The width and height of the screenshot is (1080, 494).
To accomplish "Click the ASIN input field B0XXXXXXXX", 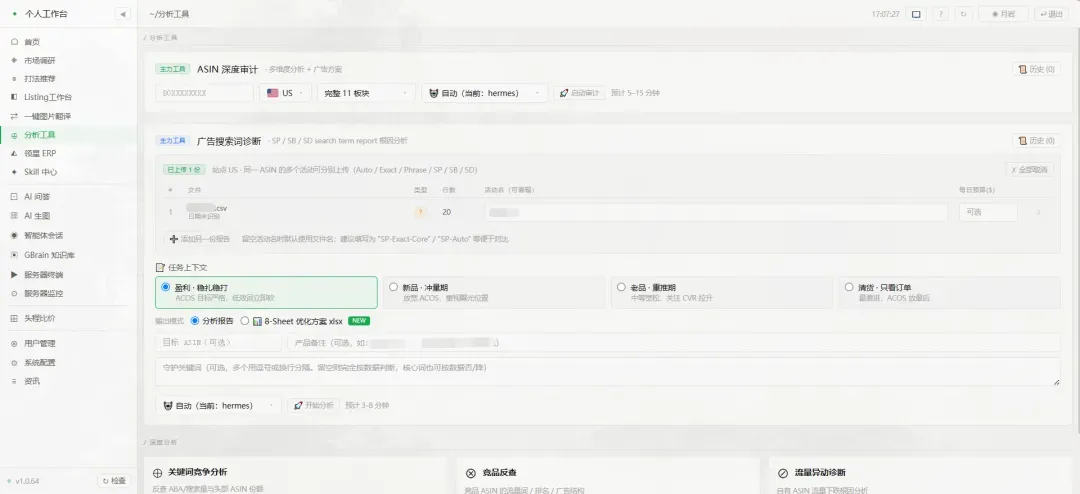I will point(204,93).
